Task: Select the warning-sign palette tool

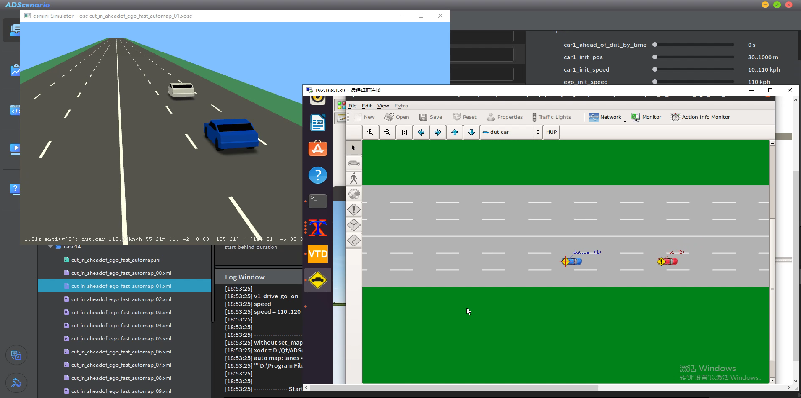Action: [x=354, y=209]
